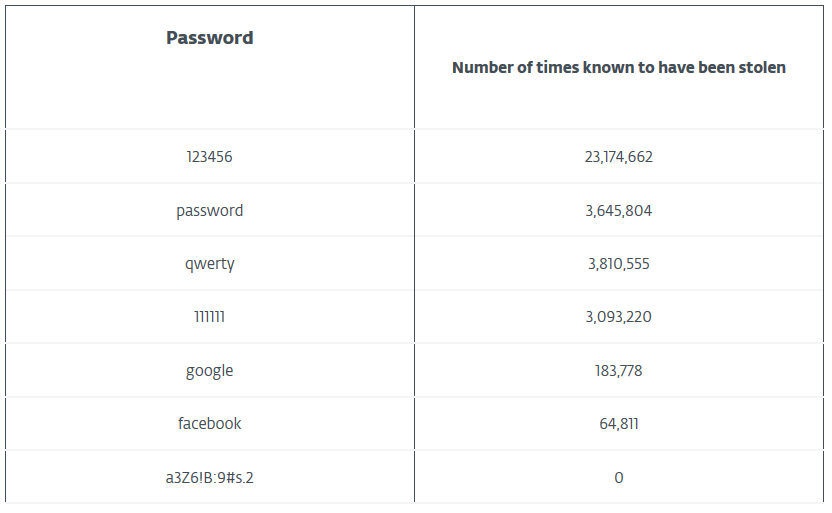Screen dimensions: 832x513
Task: Select the 123456 password cell
Action: 209,157
